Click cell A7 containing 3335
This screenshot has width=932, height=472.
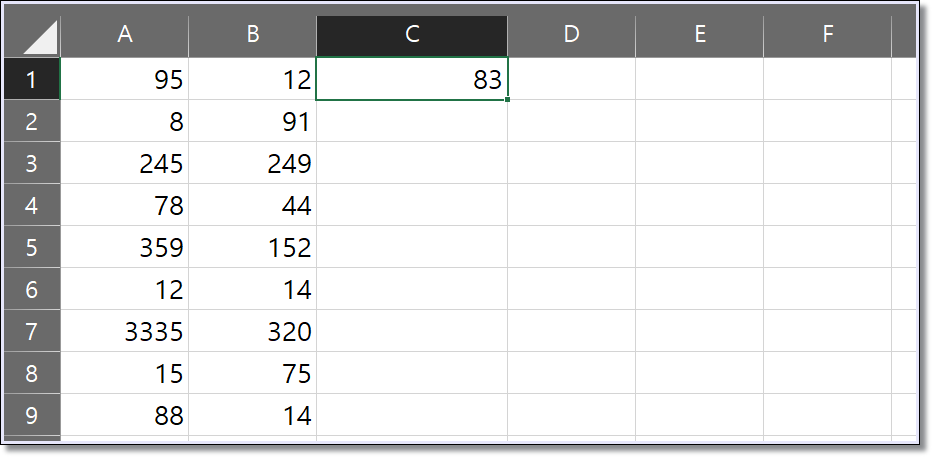(125, 331)
